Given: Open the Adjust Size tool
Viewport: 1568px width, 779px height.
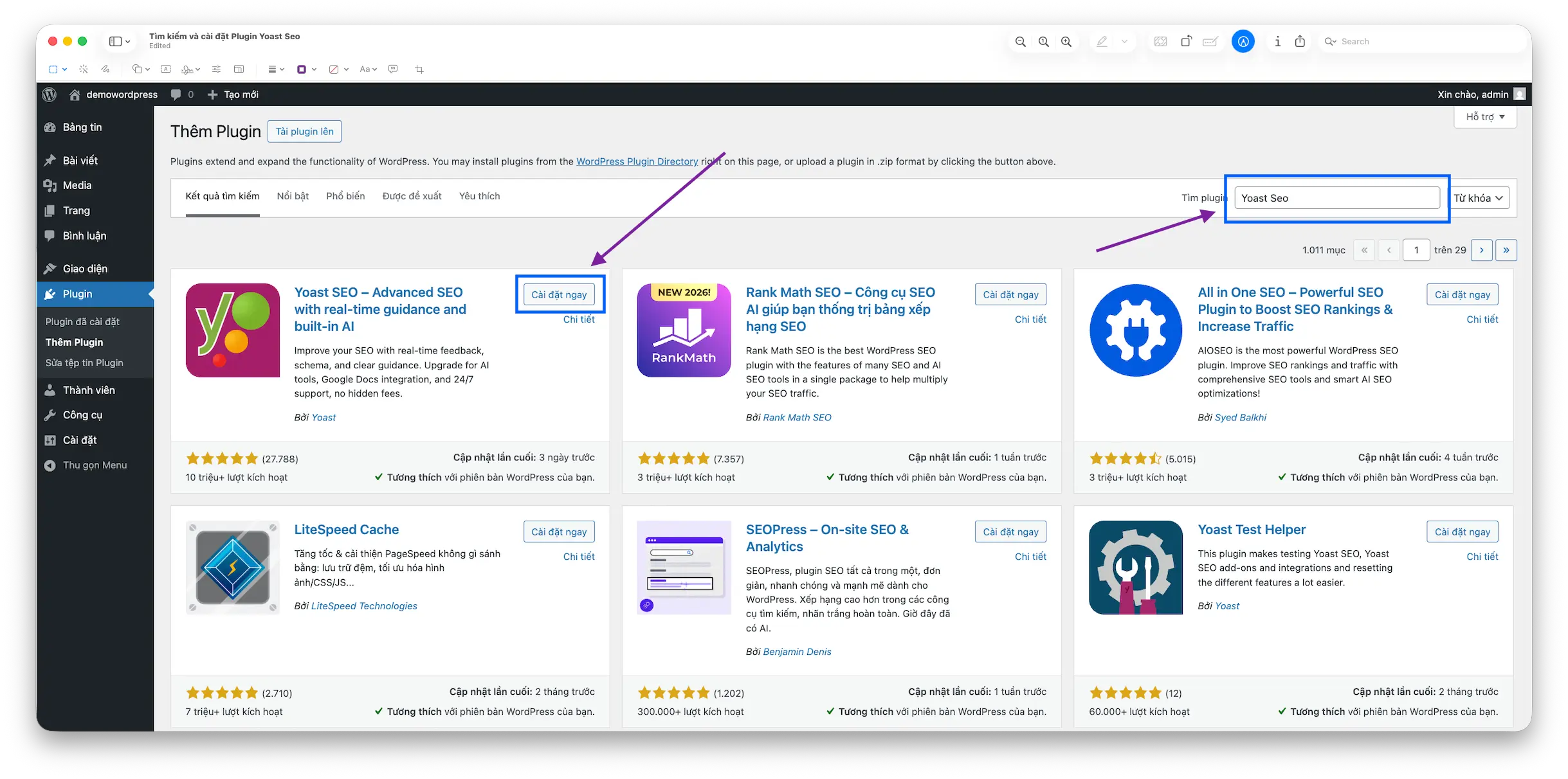Looking at the screenshot, I should (x=239, y=69).
